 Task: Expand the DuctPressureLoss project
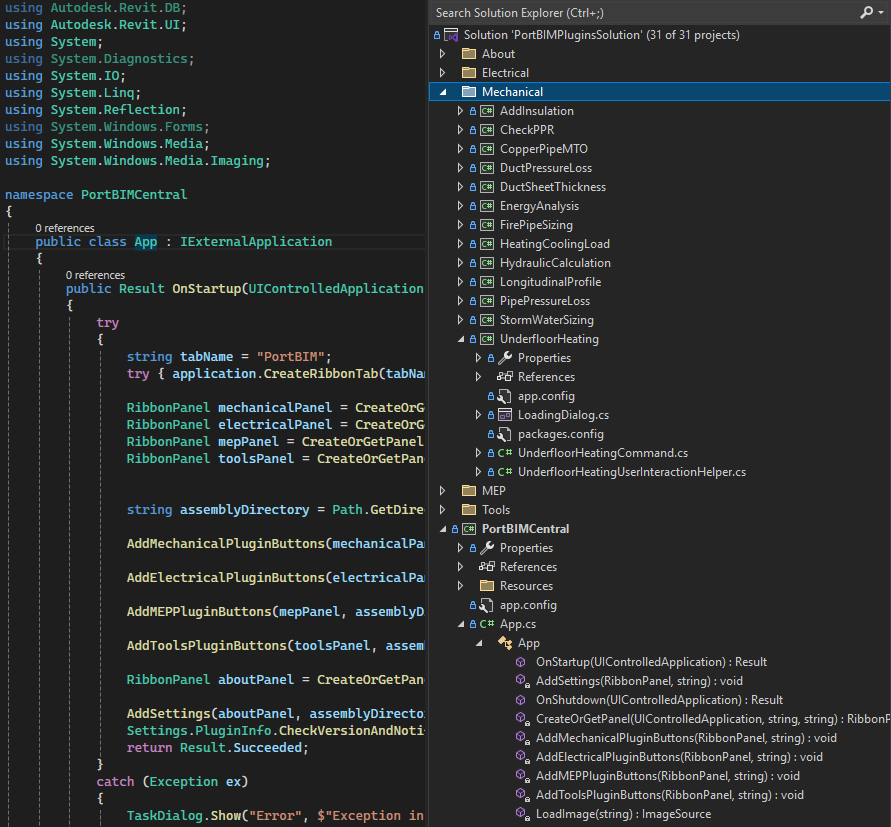point(460,168)
